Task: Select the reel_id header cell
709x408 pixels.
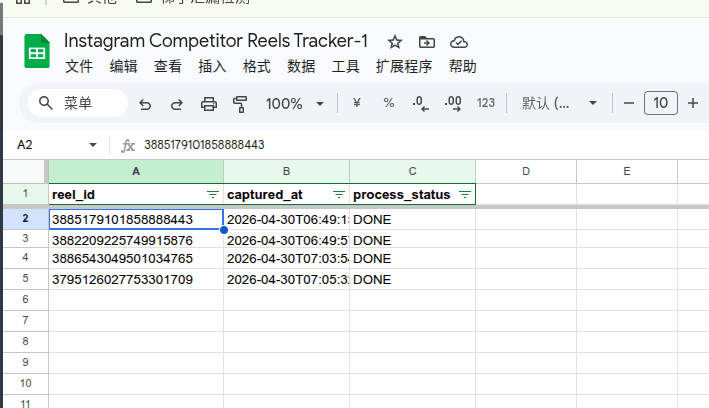Action: click(136, 195)
